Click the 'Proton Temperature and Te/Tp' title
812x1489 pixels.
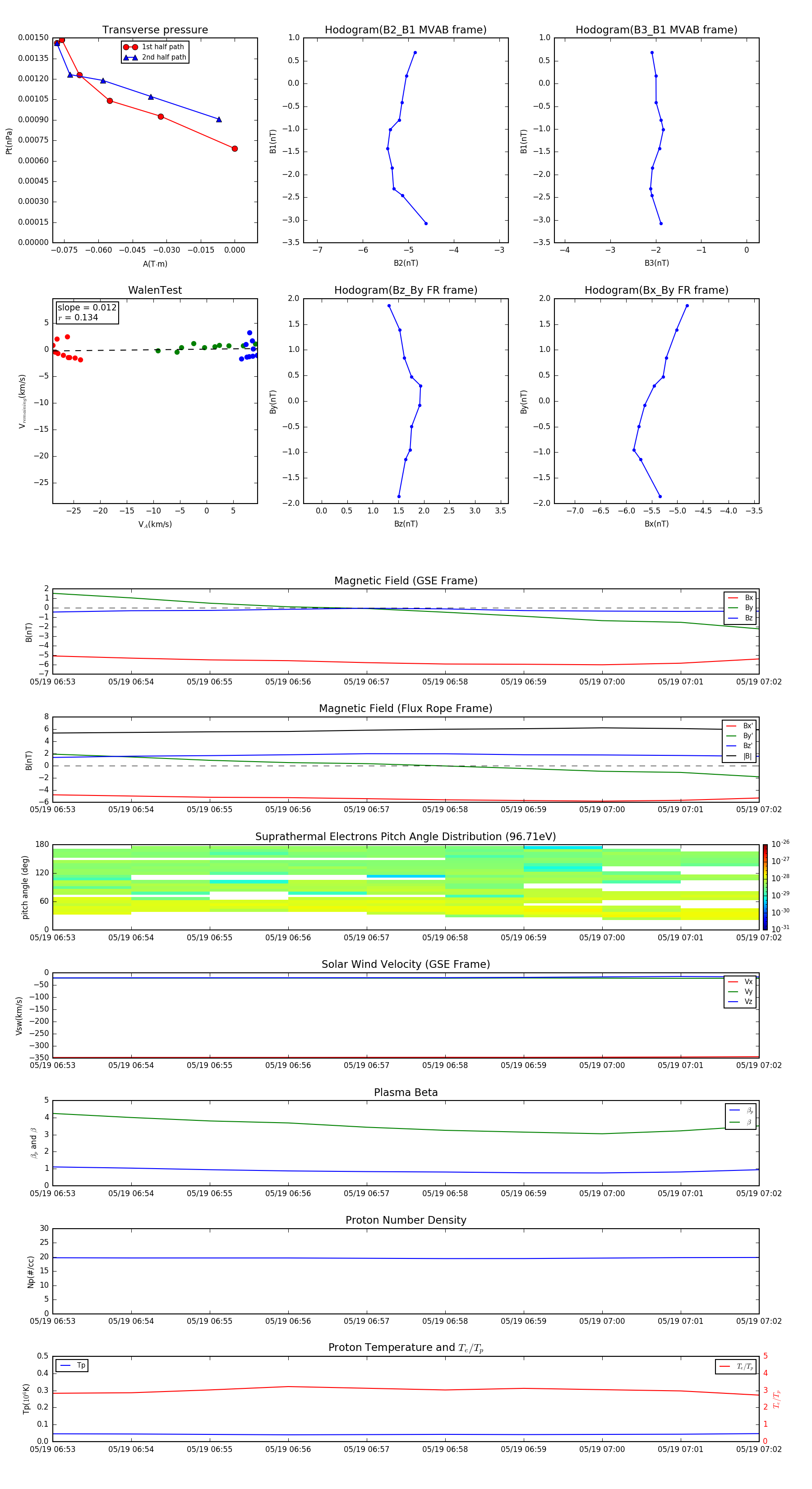click(x=406, y=1348)
